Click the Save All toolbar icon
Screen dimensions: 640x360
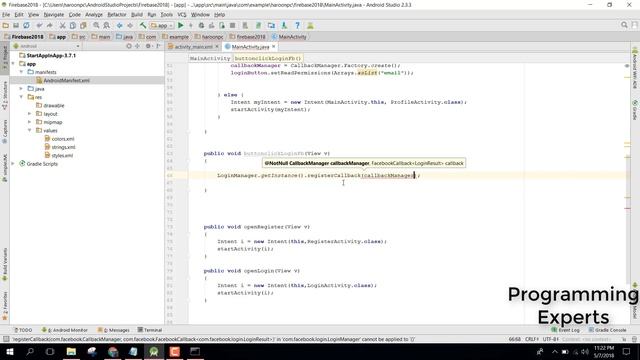coord(16,25)
